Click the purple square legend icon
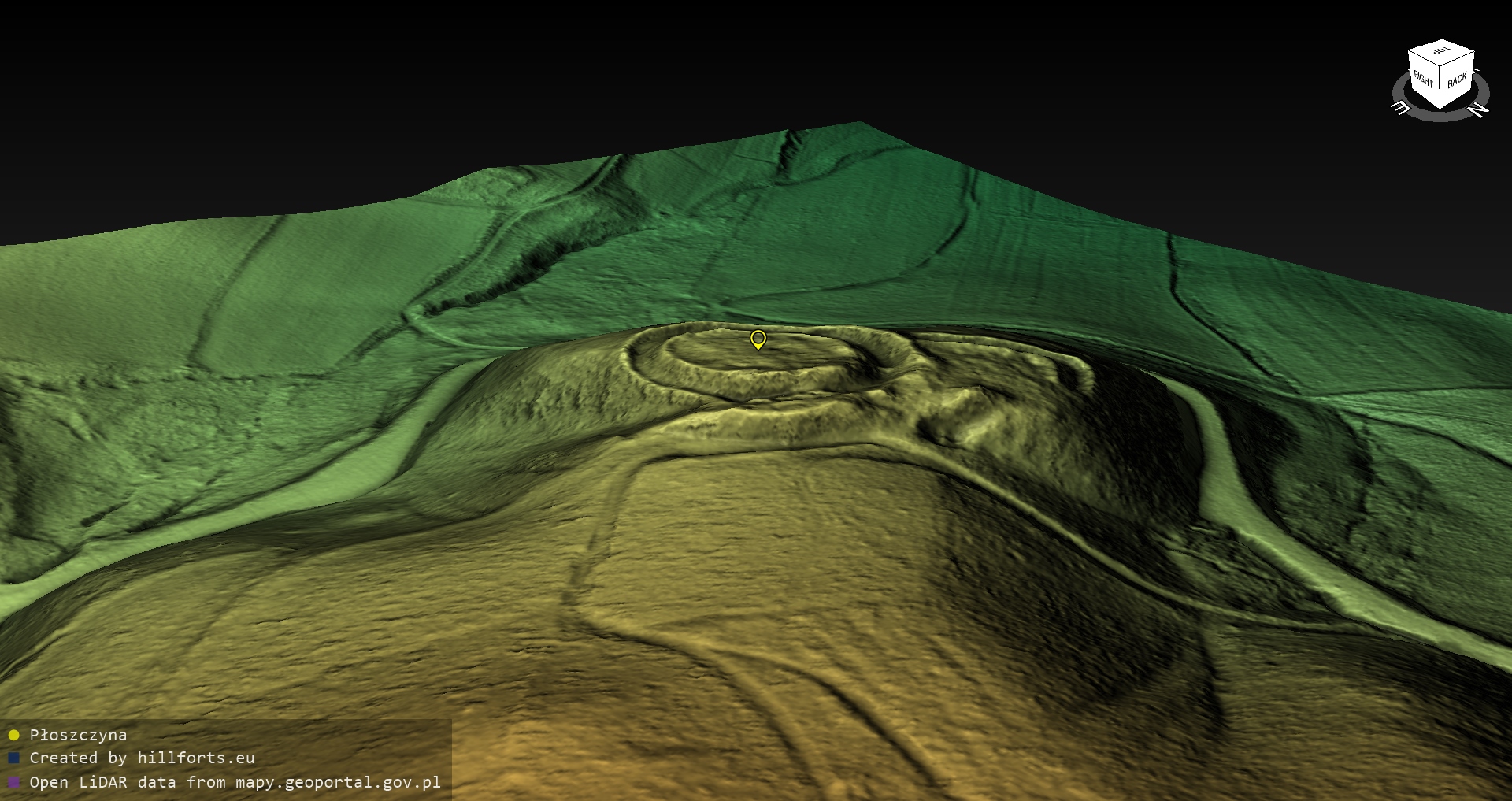The width and height of the screenshot is (1512, 801). pyautogui.click(x=13, y=783)
